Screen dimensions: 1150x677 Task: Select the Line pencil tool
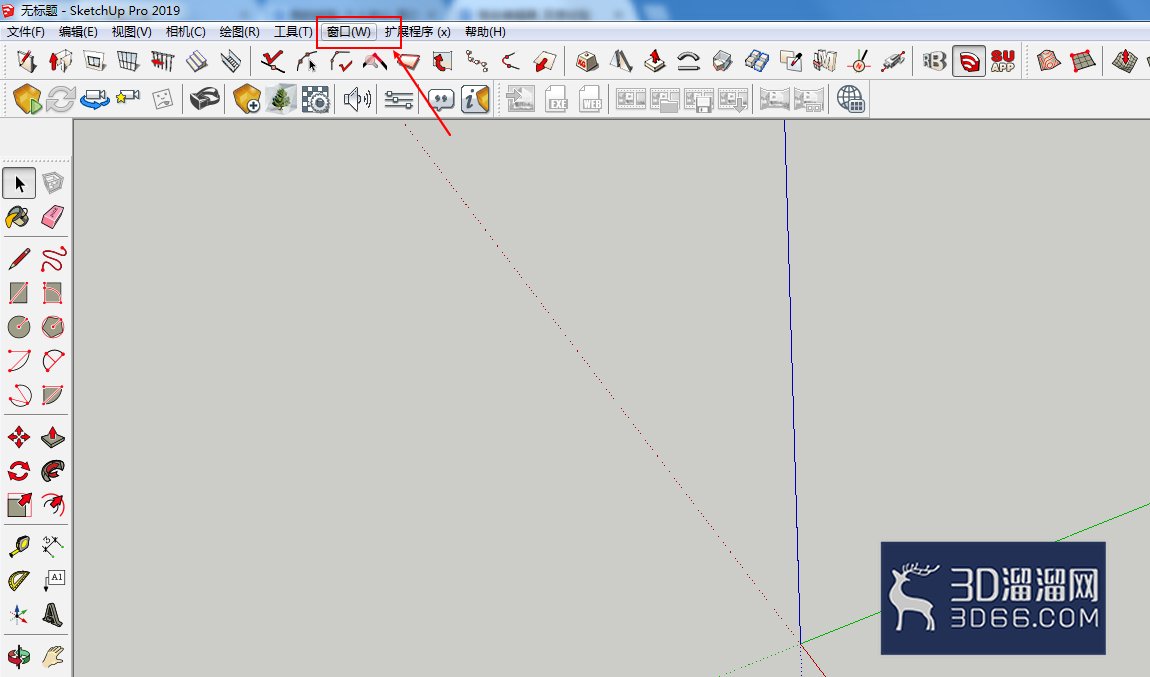coord(19,259)
